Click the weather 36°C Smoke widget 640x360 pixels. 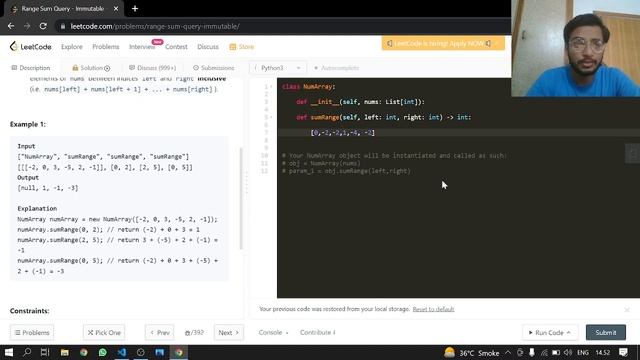(472, 353)
